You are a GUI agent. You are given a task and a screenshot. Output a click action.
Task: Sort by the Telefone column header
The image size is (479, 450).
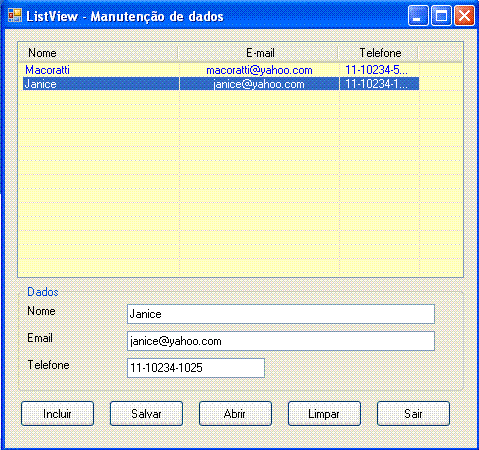point(378,53)
